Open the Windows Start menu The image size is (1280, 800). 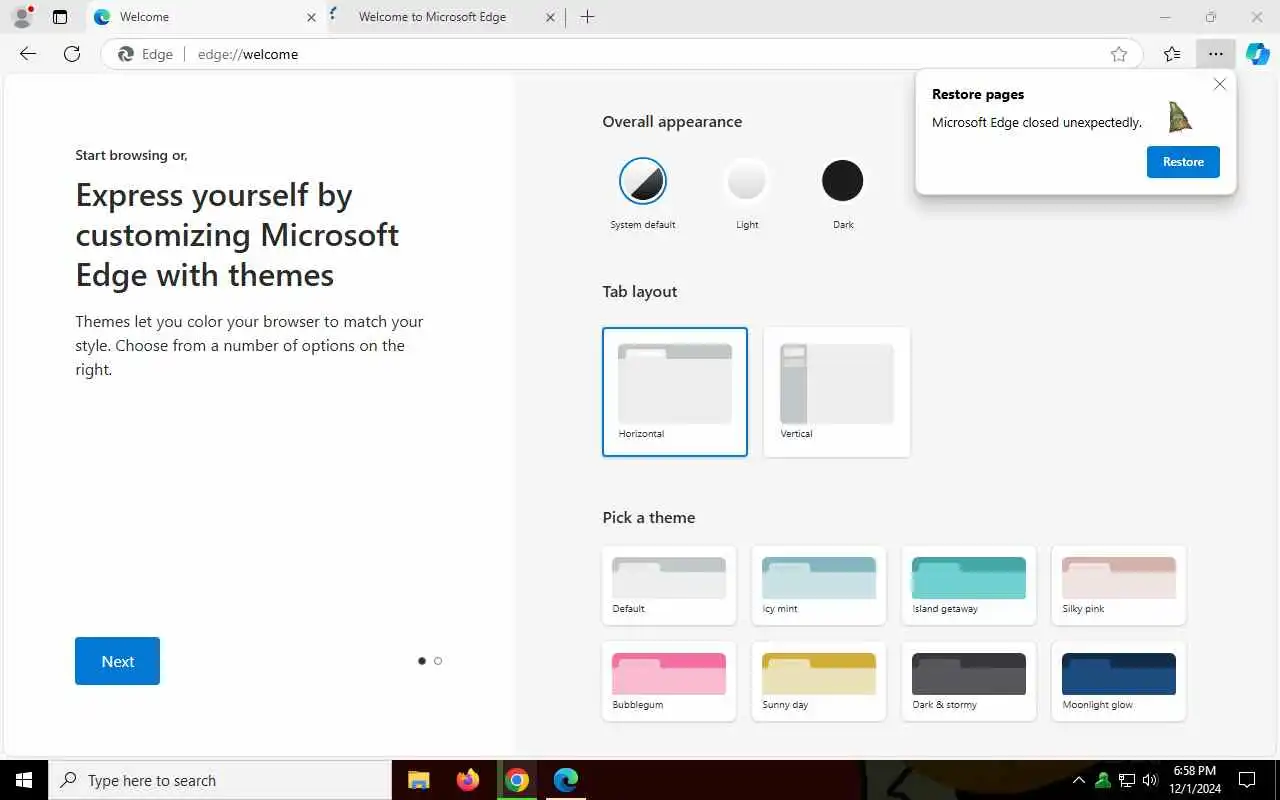coord(24,780)
